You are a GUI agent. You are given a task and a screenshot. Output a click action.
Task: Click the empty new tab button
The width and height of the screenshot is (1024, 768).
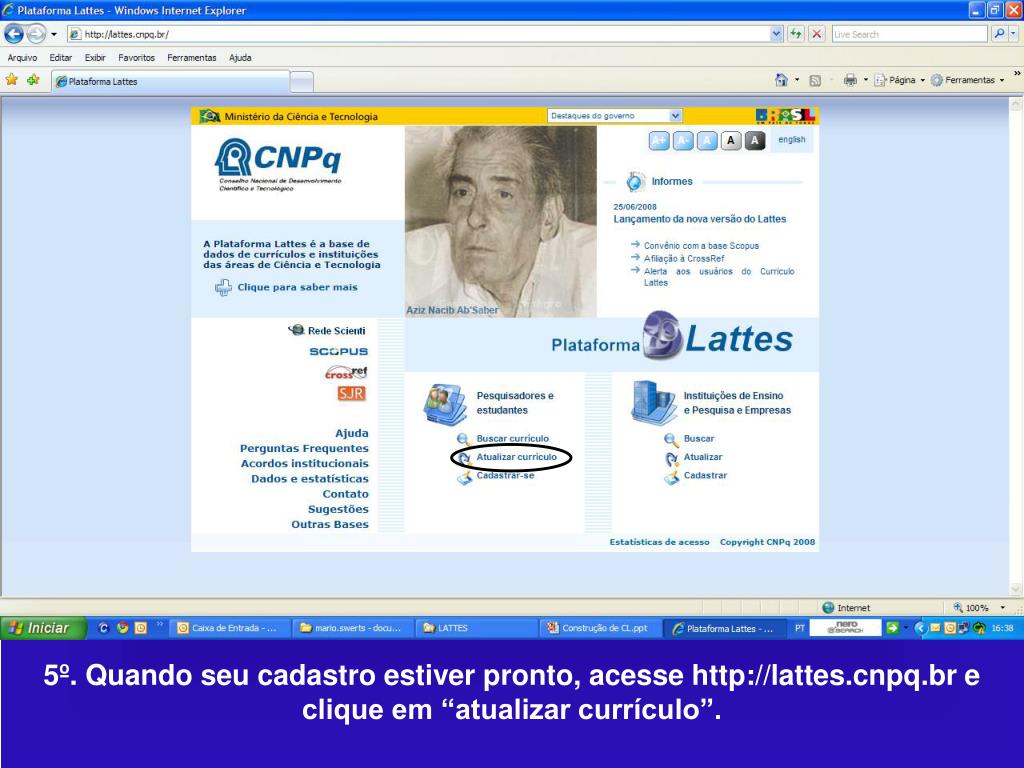[x=302, y=82]
